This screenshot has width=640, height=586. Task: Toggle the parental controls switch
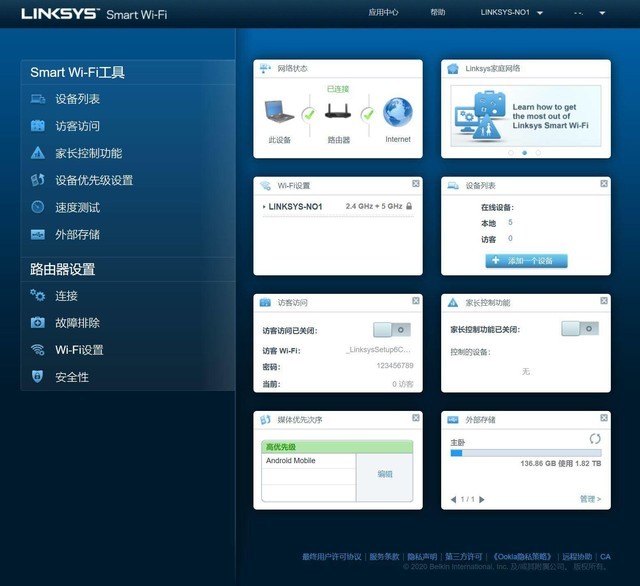(x=580, y=329)
